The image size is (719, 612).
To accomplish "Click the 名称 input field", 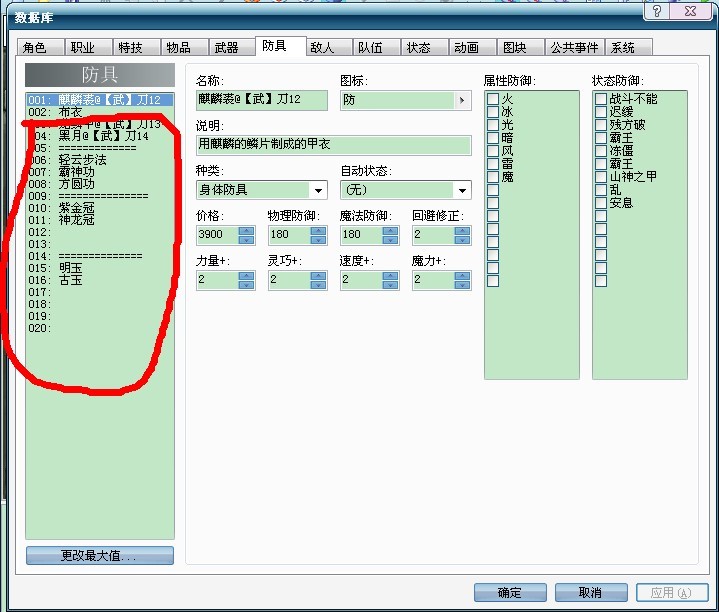I will point(262,99).
